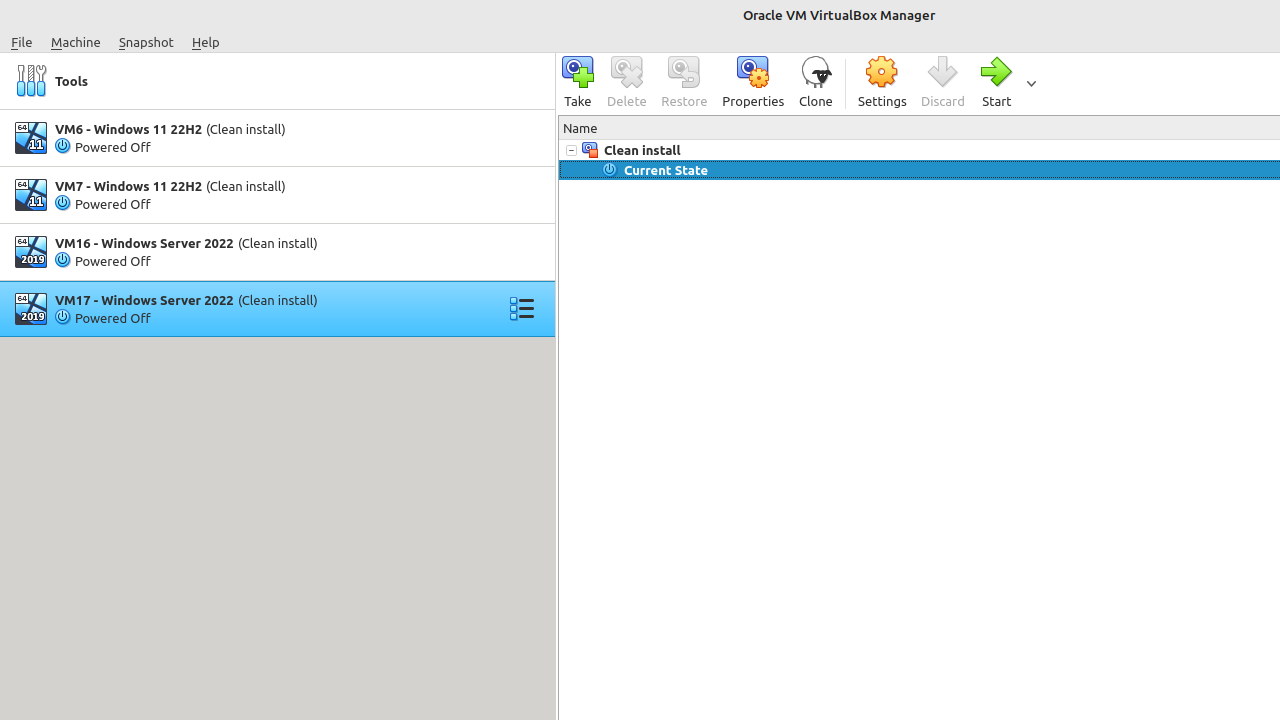Click the Clone sheep icon
1280x720 pixels.
tap(816, 72)
